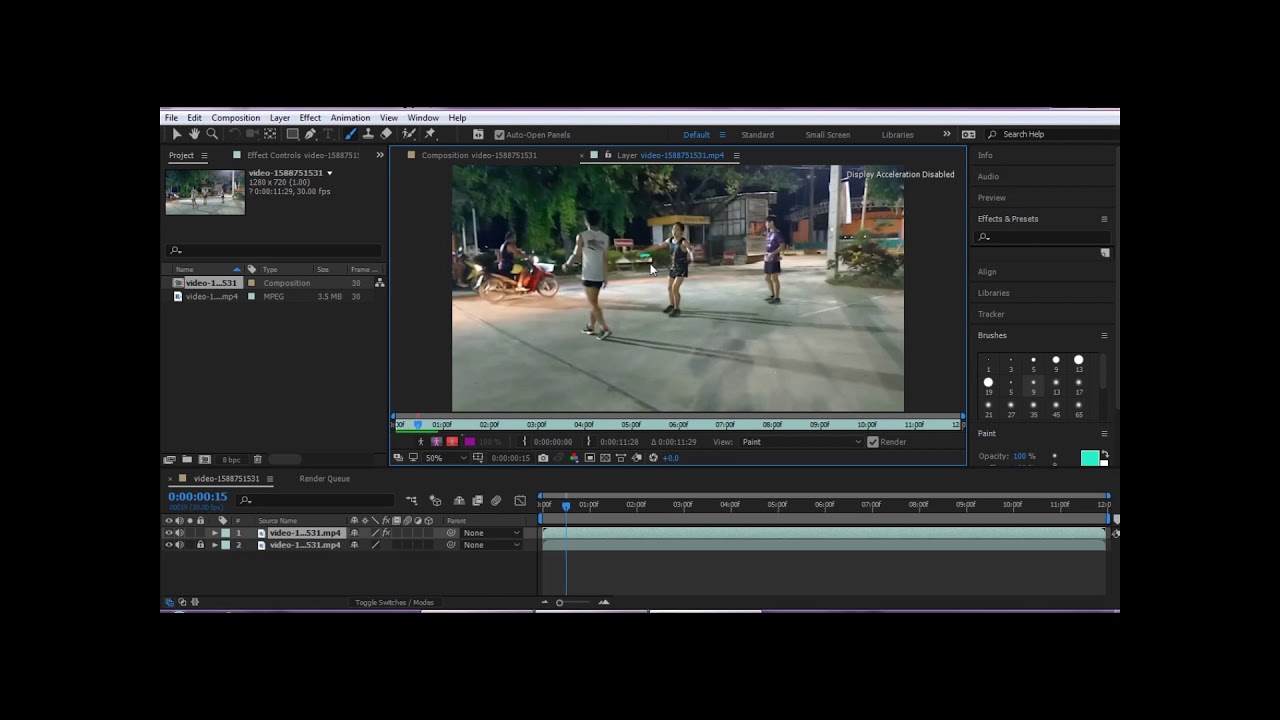Expand layer 1 properties triangle
This screenshot has height=720, width=1280.
click(x=214, y=533)
